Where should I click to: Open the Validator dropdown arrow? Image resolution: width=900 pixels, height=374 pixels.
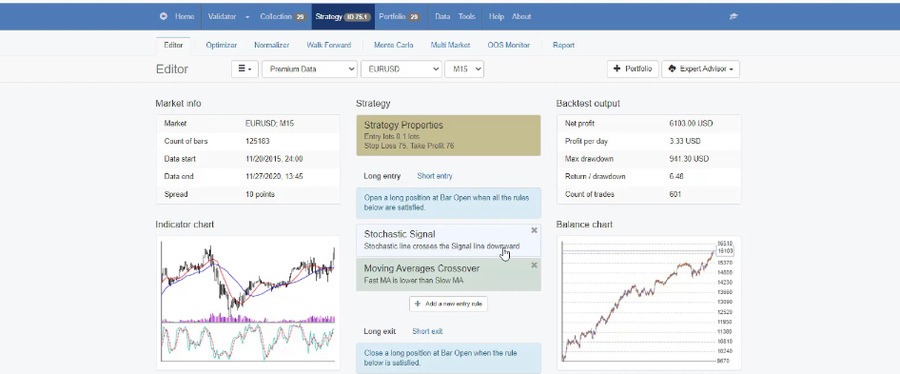point(247,17)
